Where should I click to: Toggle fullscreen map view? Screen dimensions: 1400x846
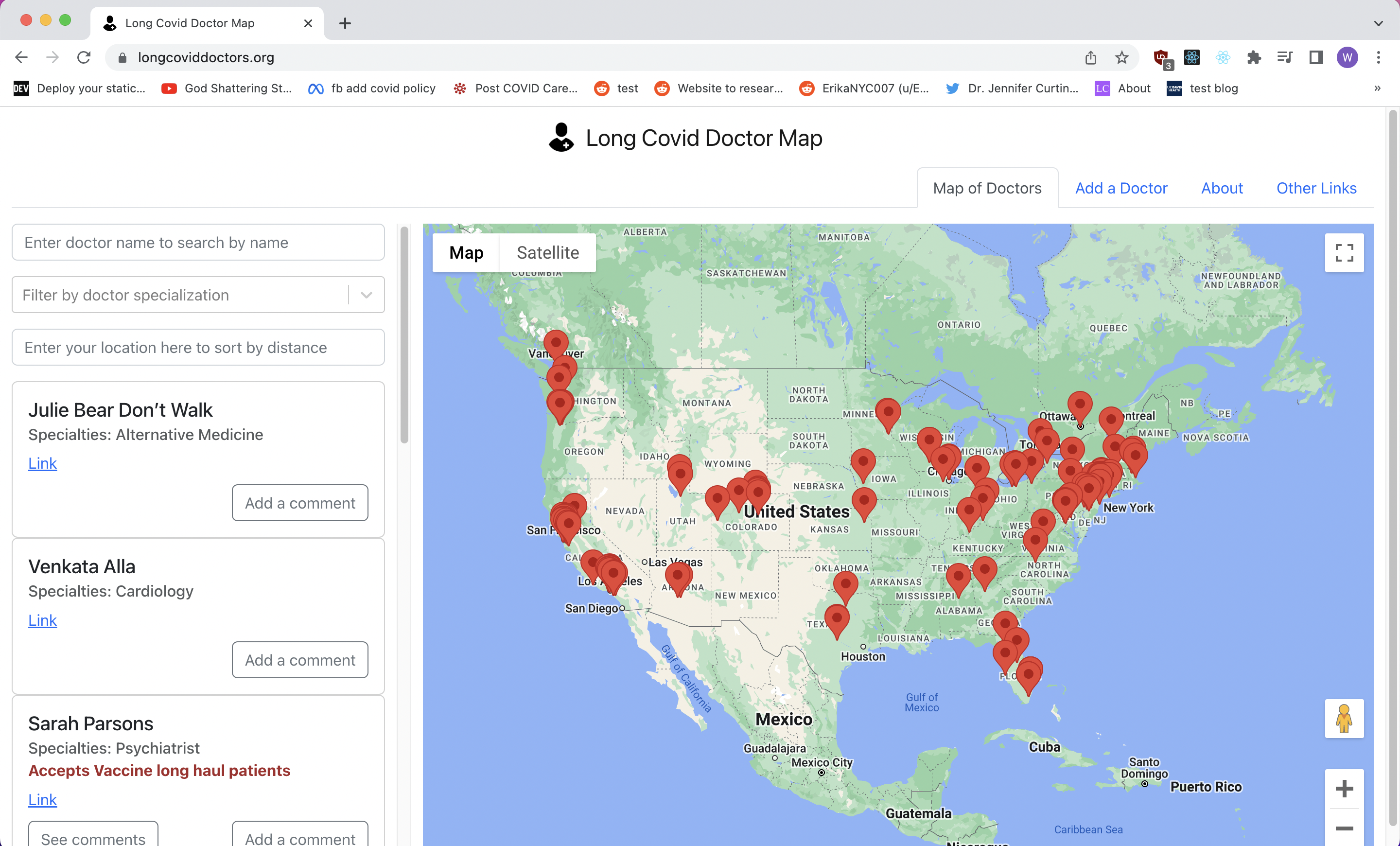click(1344, 253)
